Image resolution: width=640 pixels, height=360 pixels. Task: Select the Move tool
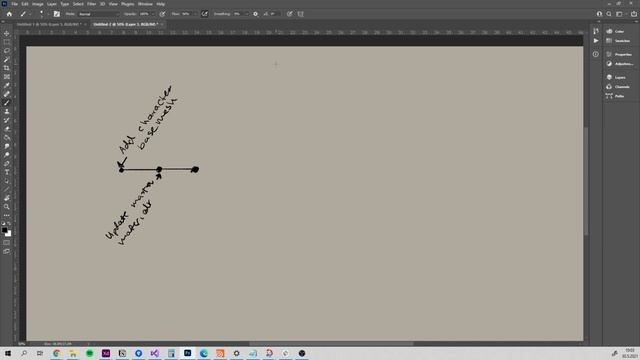point(7,33)
